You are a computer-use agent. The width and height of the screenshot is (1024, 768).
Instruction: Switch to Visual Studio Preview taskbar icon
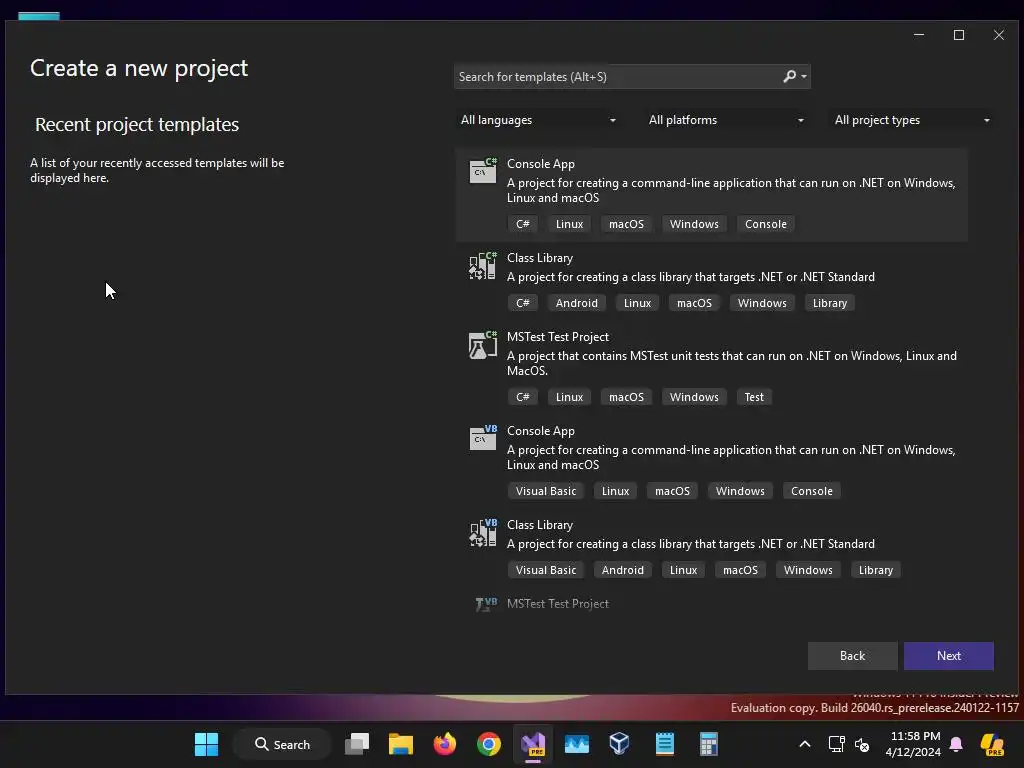tap(533, 744)
